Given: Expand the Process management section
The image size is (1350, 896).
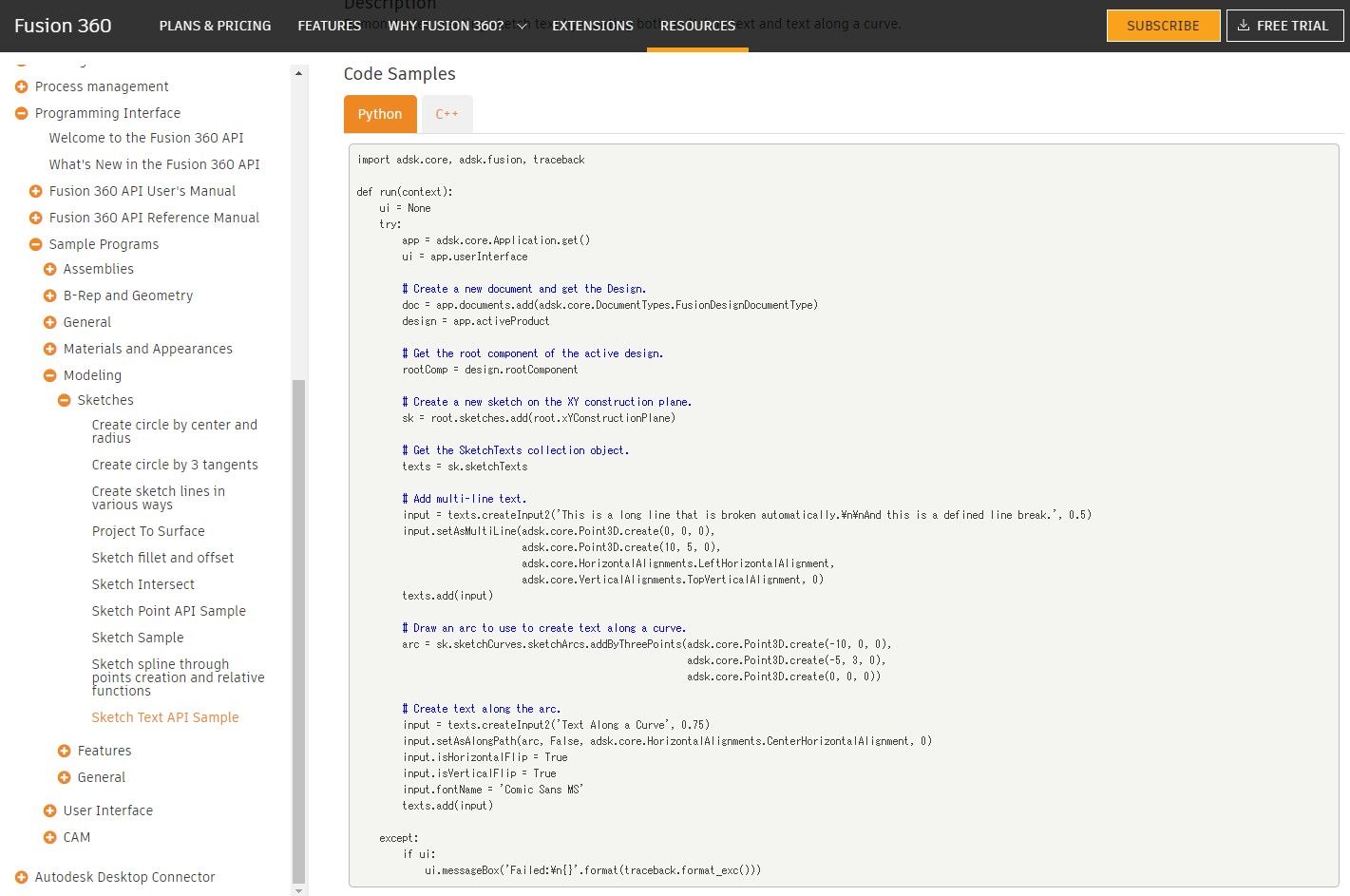Looking at the screenshot, I should (21, 86).
